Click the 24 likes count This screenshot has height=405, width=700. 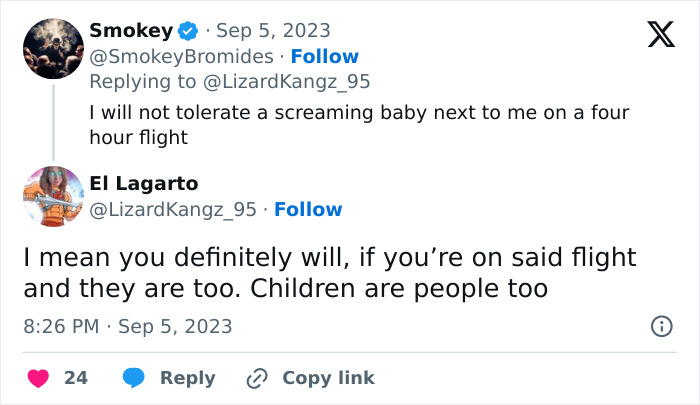click(76, 377)
